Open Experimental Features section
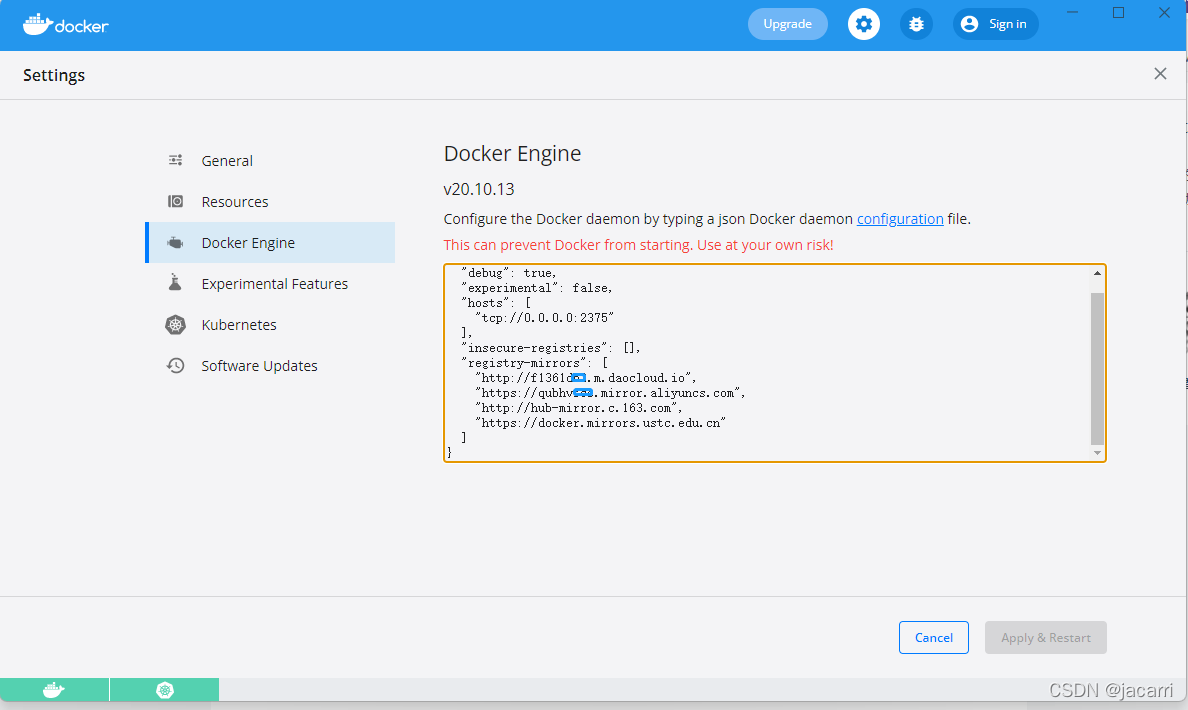The image size is (1188, 710). tap(270, 283)
